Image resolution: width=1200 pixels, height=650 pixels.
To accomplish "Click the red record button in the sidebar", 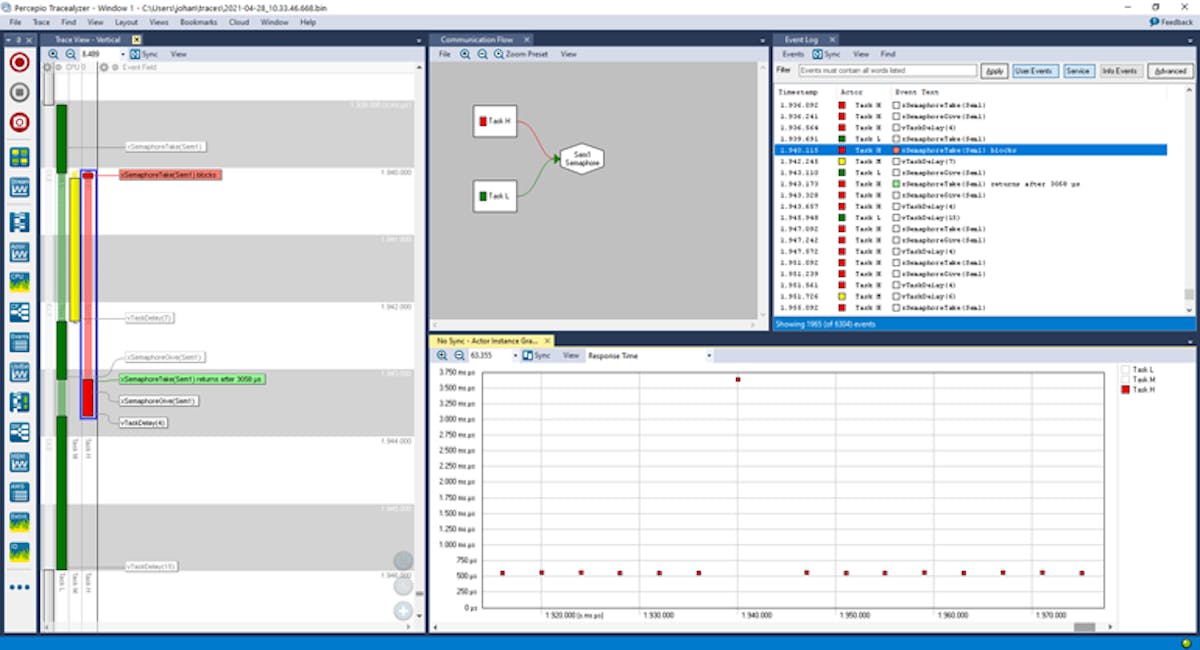I will point(18,62).
